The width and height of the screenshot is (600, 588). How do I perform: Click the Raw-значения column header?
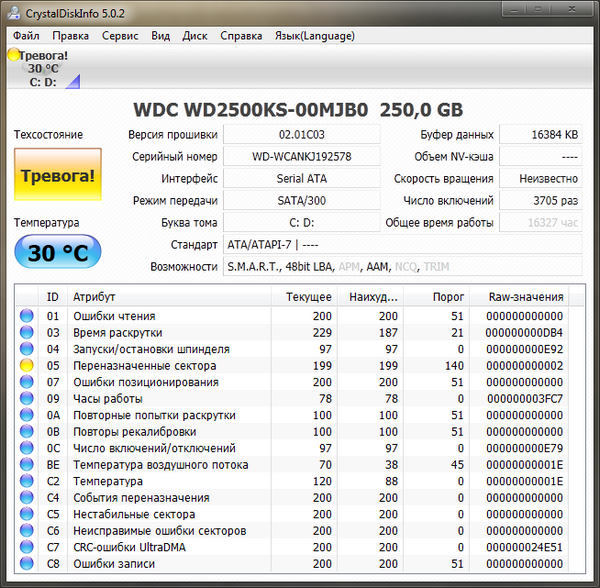click(519, 297)
